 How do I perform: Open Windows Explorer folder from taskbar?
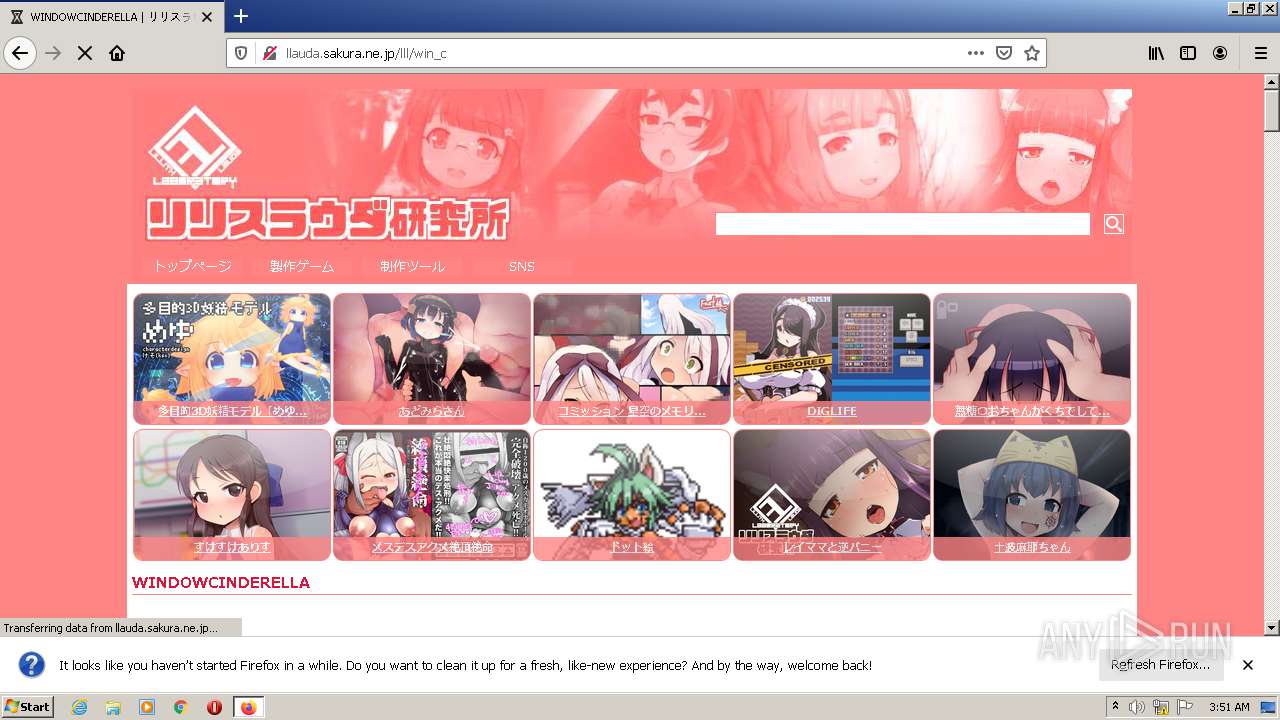(113, 707)
